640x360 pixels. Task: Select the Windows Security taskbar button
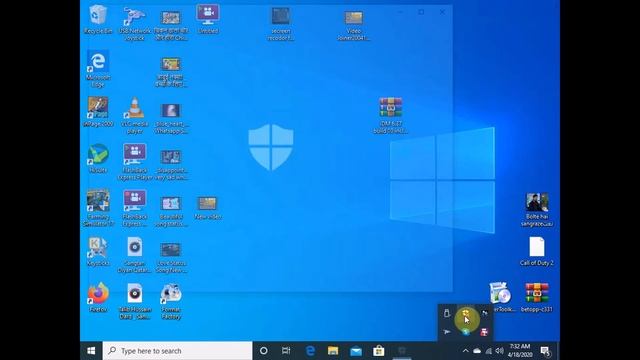coord(402,351)
